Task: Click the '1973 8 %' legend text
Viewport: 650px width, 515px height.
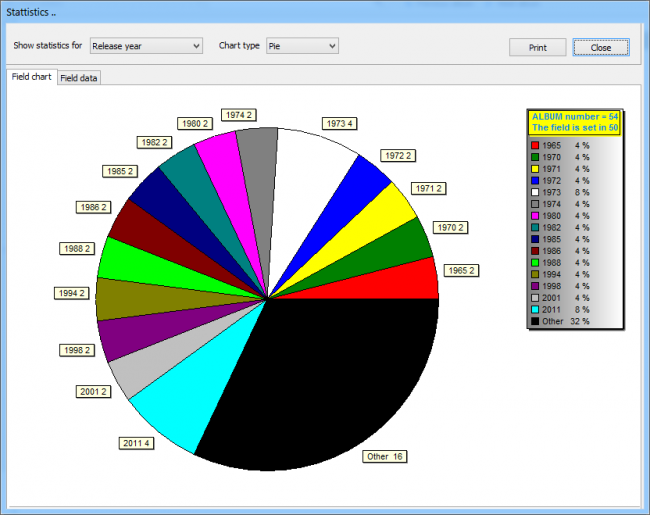Action: 565,192
